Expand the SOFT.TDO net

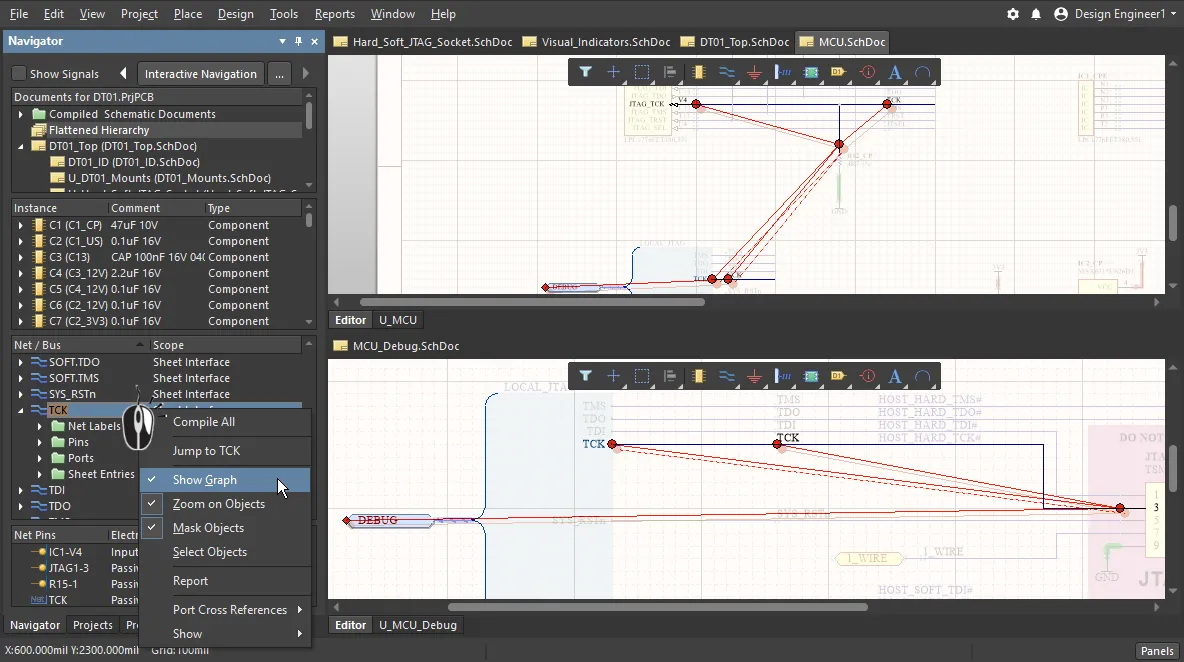20,362
